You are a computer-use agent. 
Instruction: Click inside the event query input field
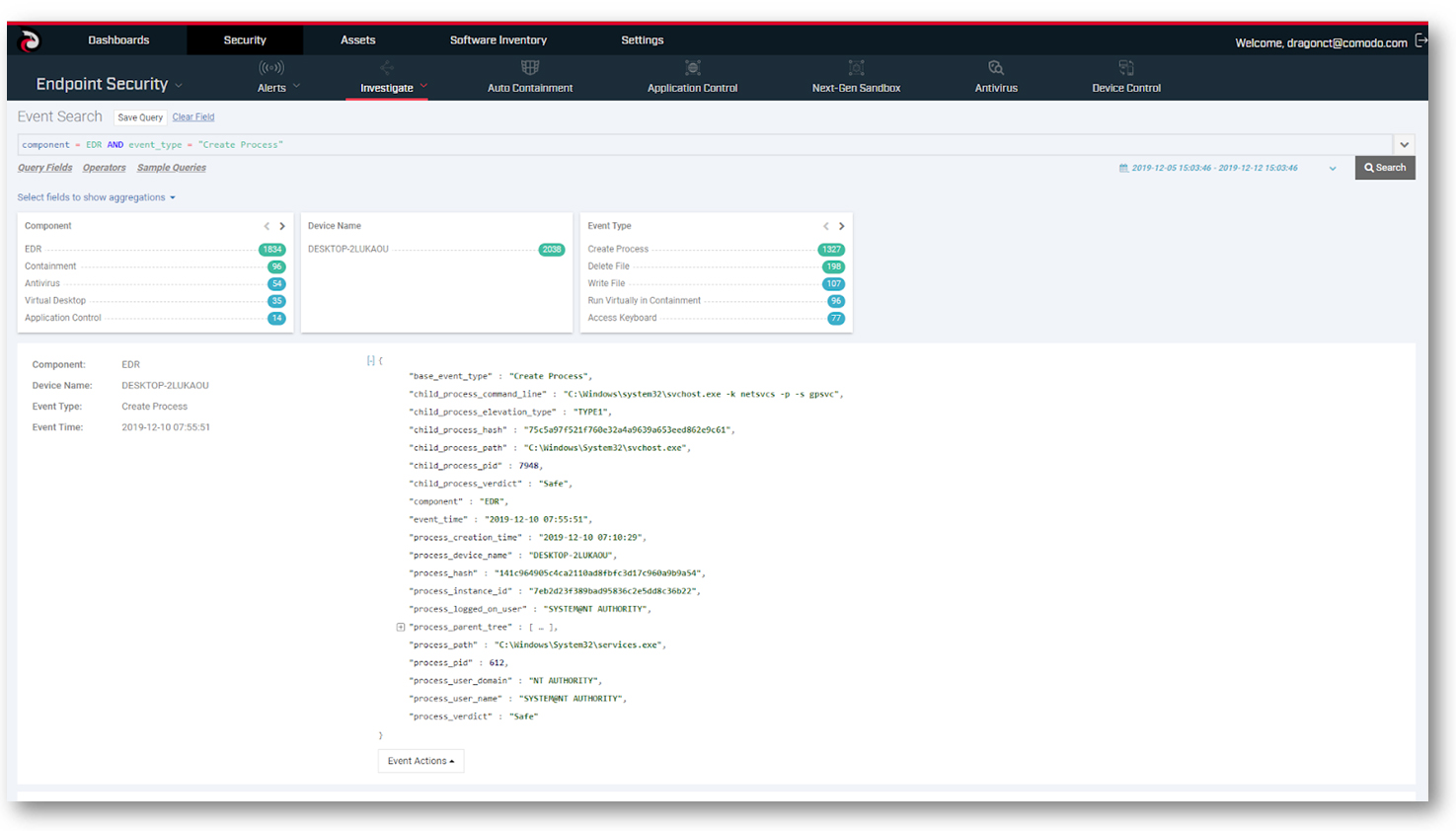tap(705, 144)
